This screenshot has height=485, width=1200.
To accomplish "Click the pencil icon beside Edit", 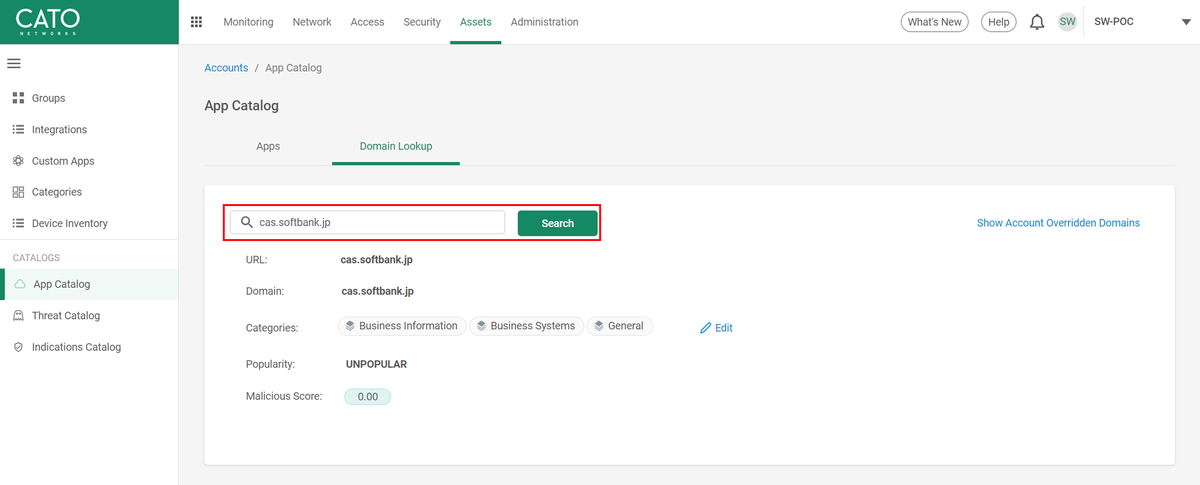I will tap(705, 328).
